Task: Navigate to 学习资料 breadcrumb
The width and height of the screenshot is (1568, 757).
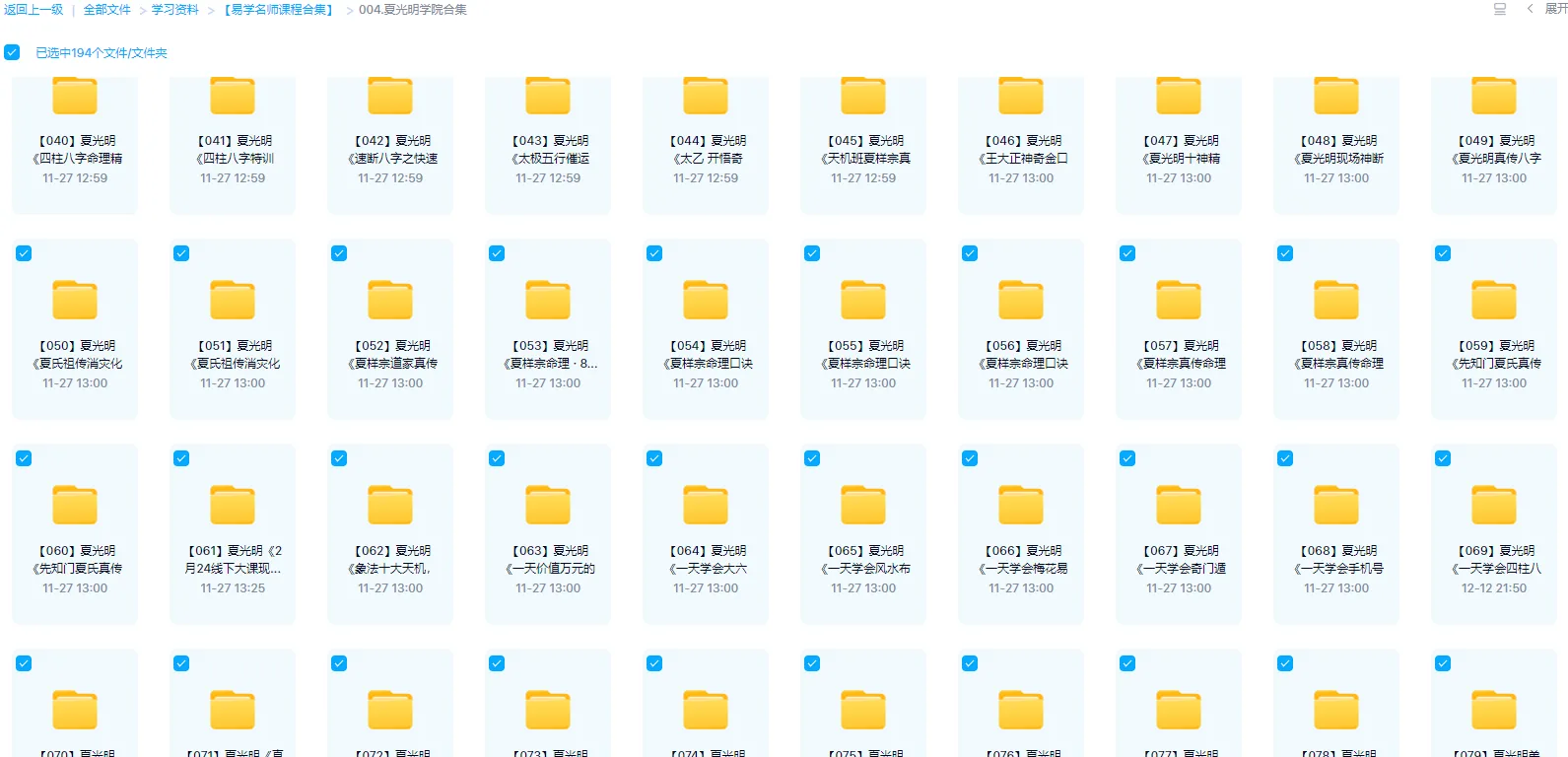Action: point(175,10)
